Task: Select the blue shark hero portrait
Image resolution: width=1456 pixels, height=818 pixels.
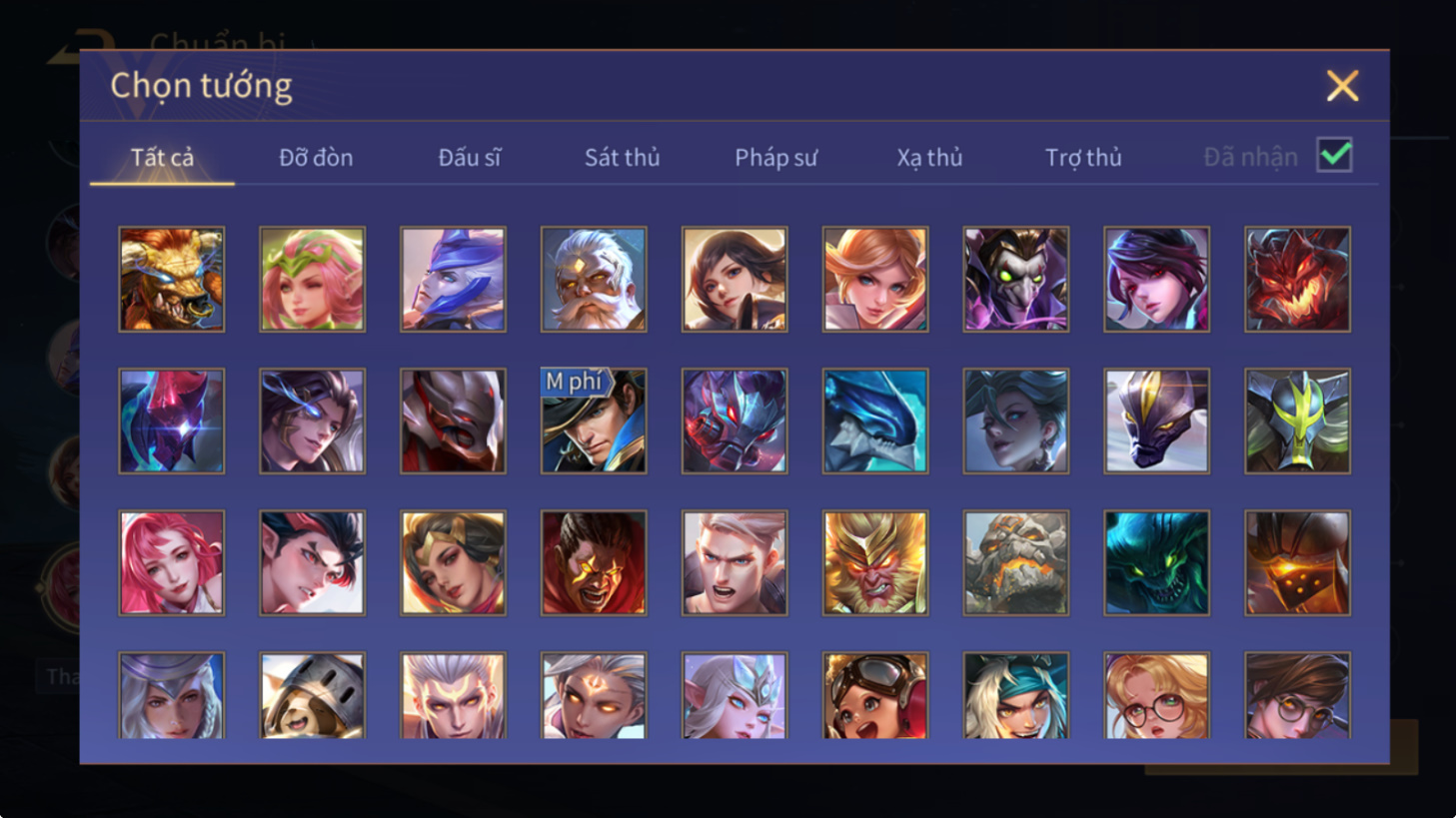Action: [x=874, y=420]
